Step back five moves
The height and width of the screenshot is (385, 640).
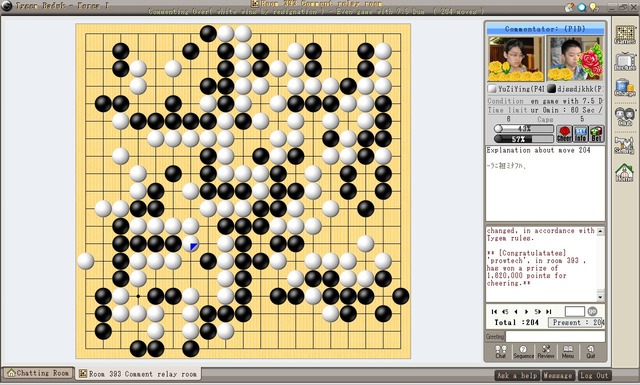tap(505, 312)
